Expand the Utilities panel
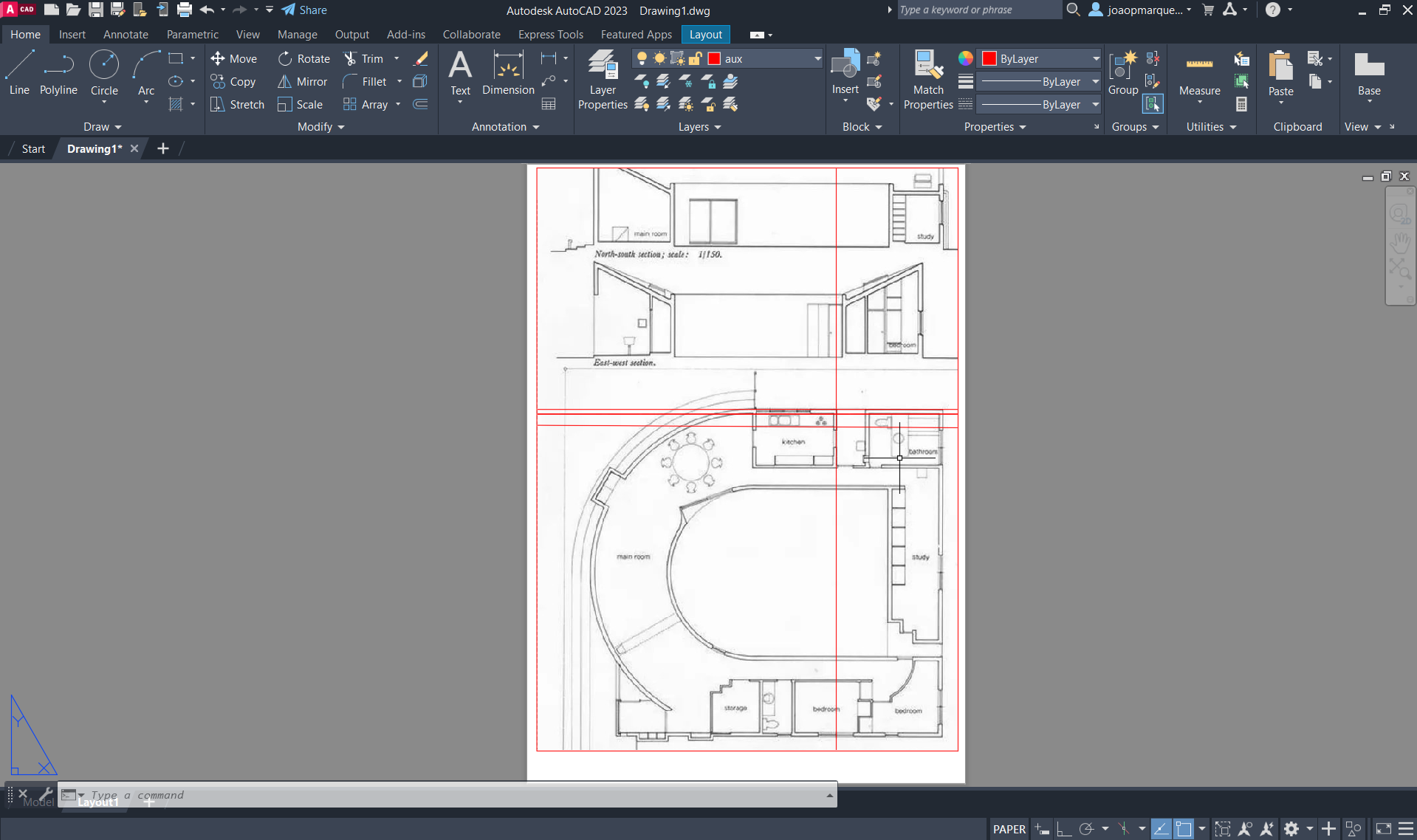 pos(1211,127)
